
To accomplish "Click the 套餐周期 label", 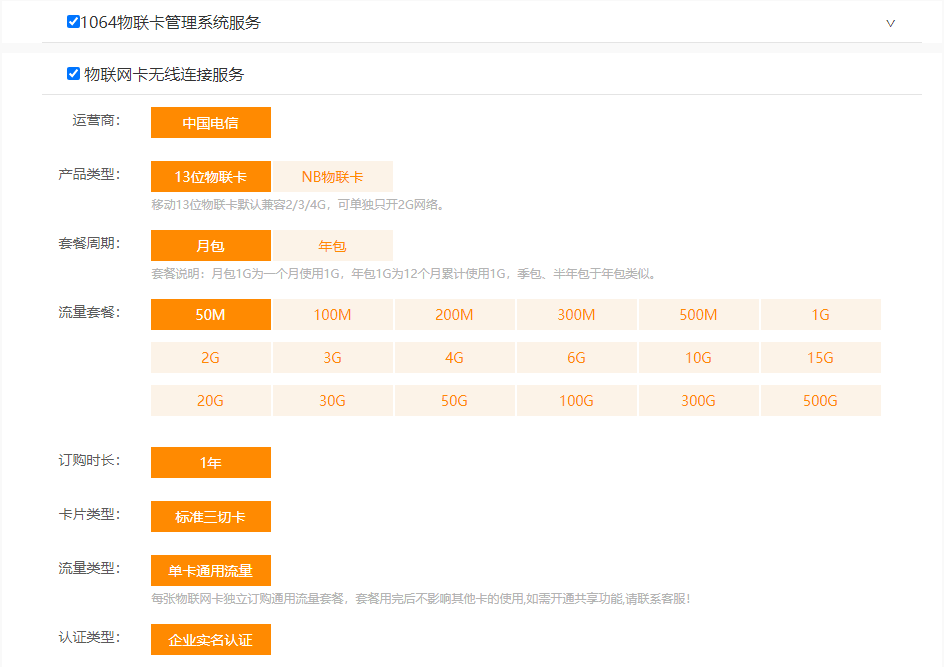I will pos(89,243).
